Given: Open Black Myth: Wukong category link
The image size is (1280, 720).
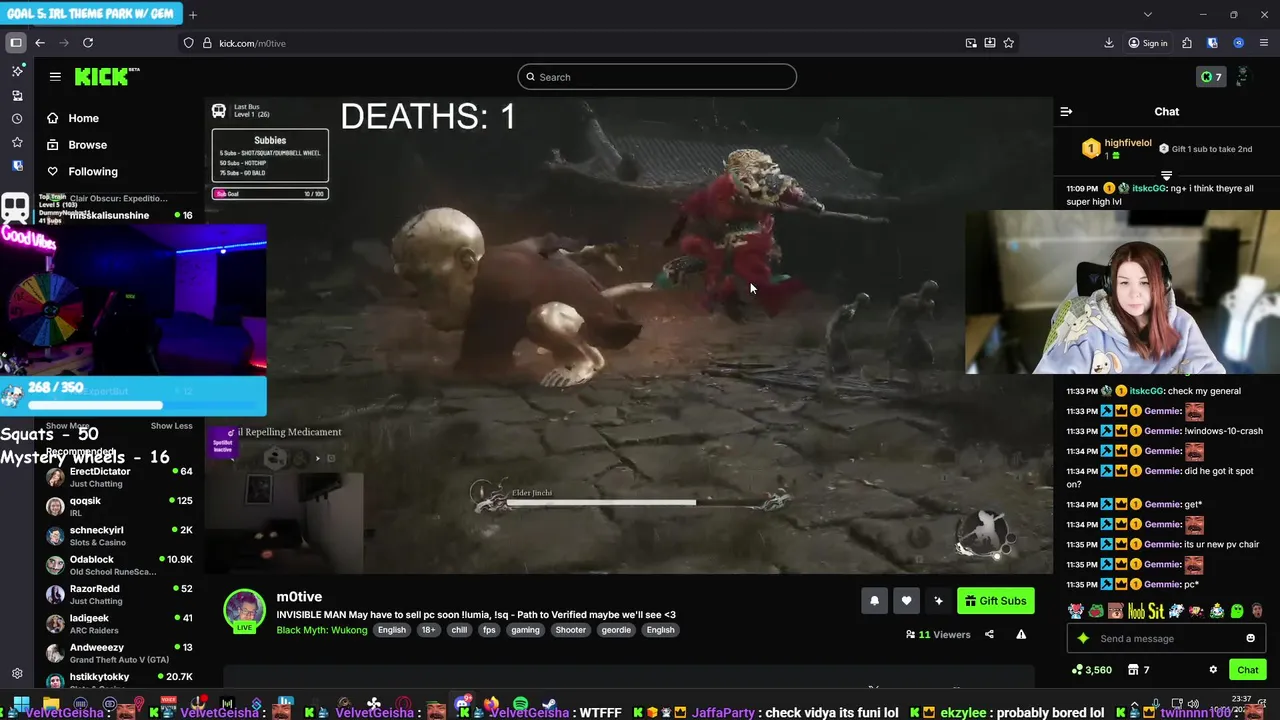Looking at the screenshot, I should 322,630.
